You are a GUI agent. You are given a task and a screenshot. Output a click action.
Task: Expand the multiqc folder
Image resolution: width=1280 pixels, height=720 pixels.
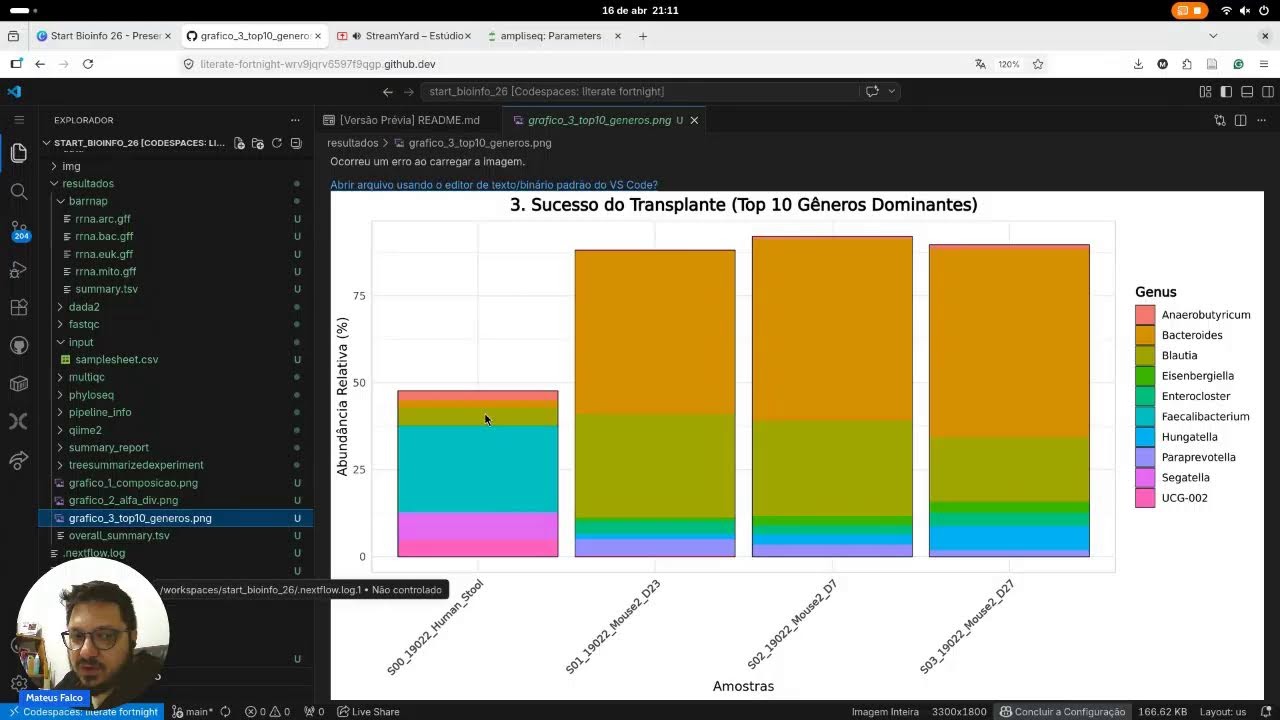(x=87, y=377)
